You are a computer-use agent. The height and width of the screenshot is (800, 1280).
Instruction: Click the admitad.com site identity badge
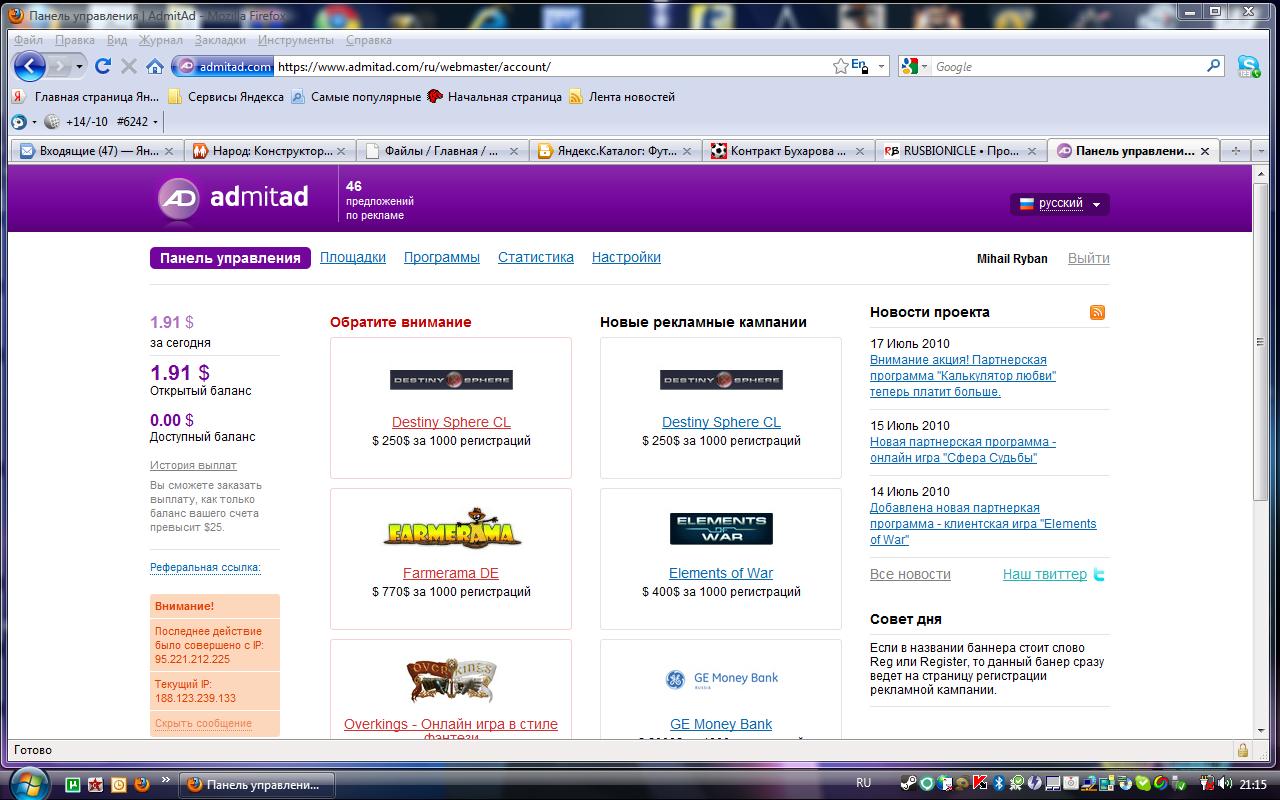point(223,67)
